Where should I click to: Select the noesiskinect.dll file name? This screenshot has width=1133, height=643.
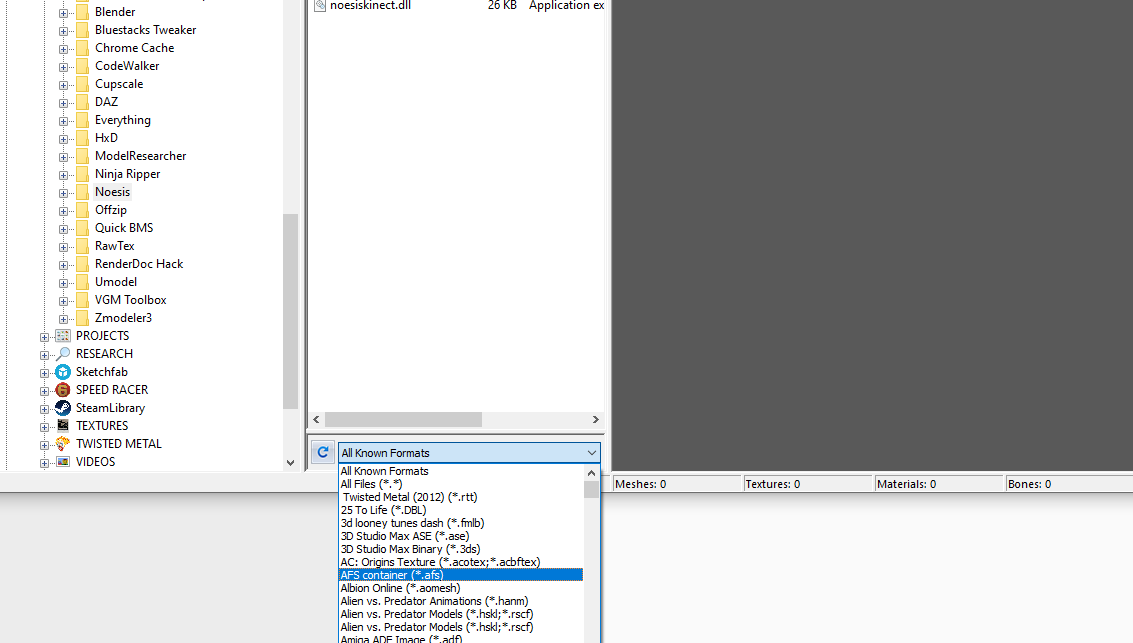[x=371, y=6]
